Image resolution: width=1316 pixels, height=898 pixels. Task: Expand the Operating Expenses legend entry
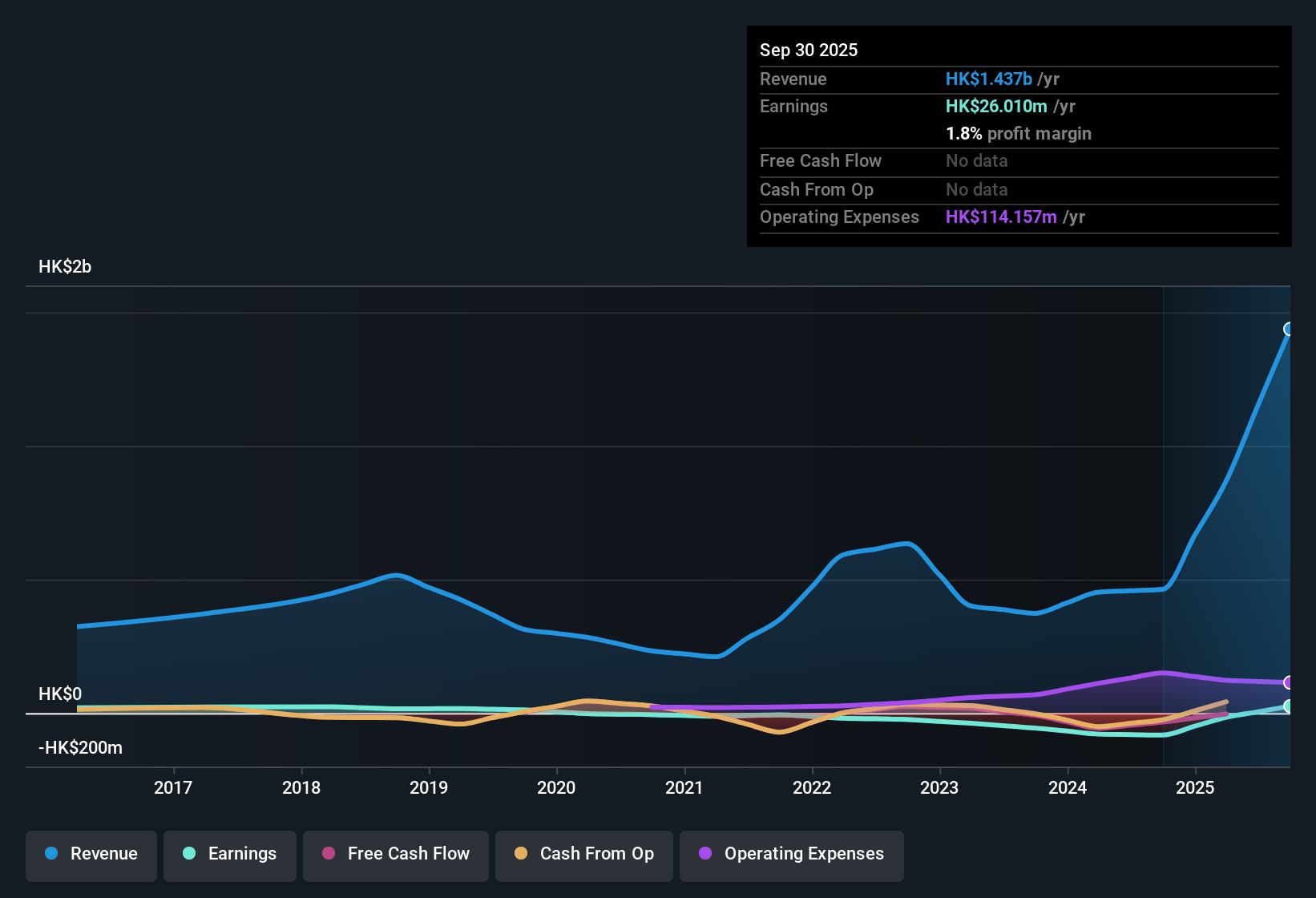pos(791,854)
